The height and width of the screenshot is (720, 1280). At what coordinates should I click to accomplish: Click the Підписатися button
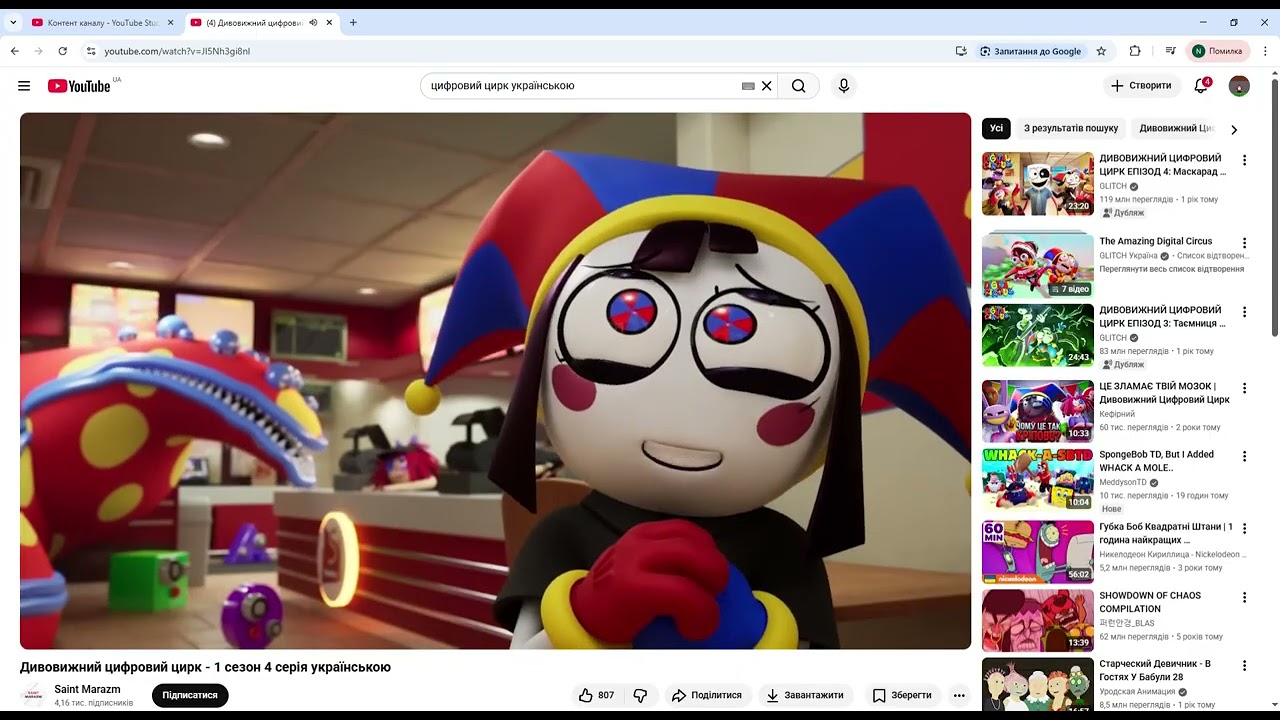(190, 695)
